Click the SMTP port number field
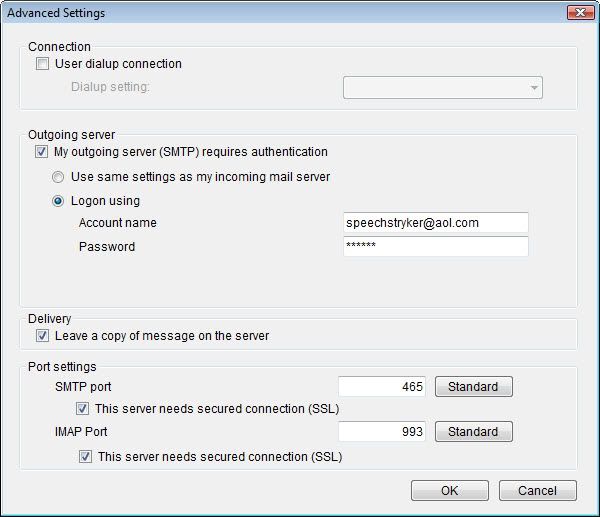600x517 pixels. click(x=382, y=387)
